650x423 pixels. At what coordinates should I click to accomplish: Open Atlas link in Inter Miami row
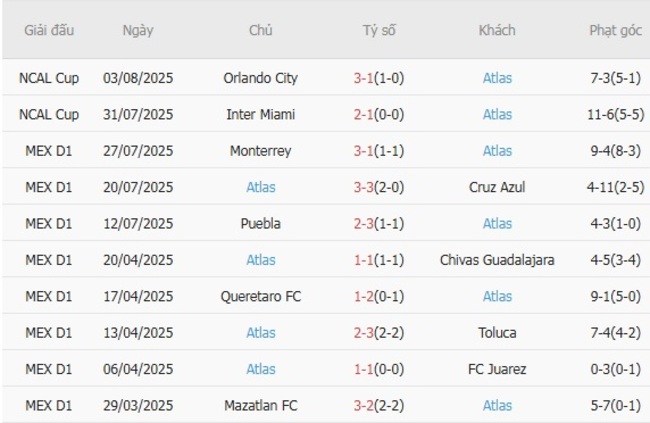tap(497, 114)
